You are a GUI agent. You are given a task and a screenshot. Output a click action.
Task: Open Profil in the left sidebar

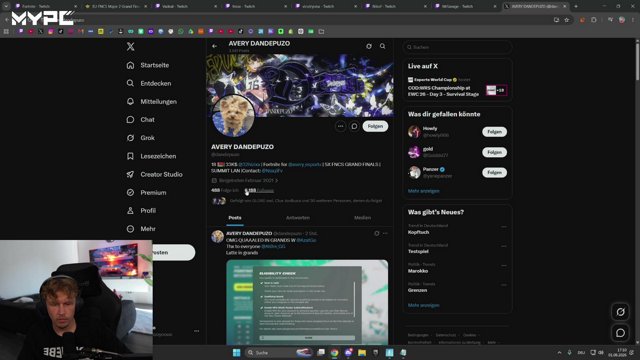(141, 211)
